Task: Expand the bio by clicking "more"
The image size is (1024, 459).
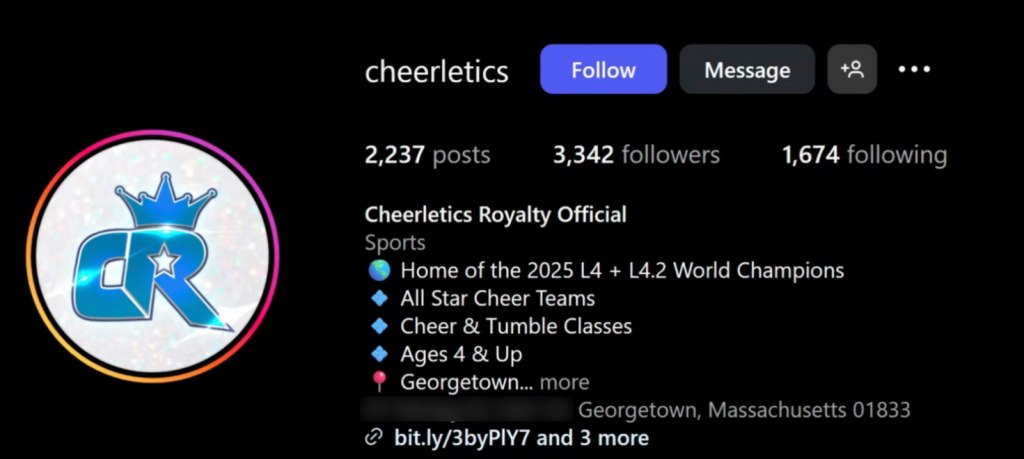Action: tap(565, 382)
